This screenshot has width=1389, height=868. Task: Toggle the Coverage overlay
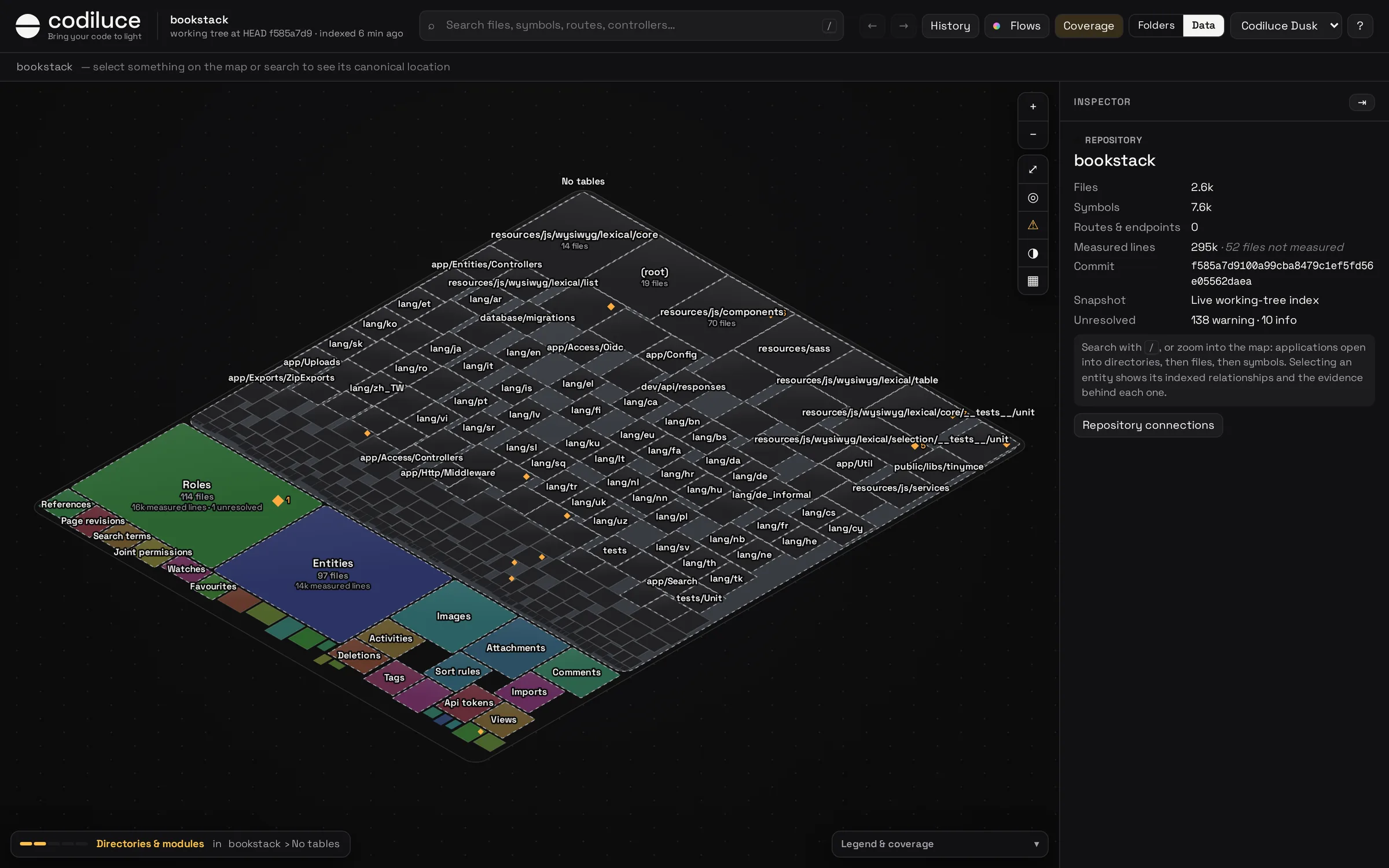point(1088,26)
